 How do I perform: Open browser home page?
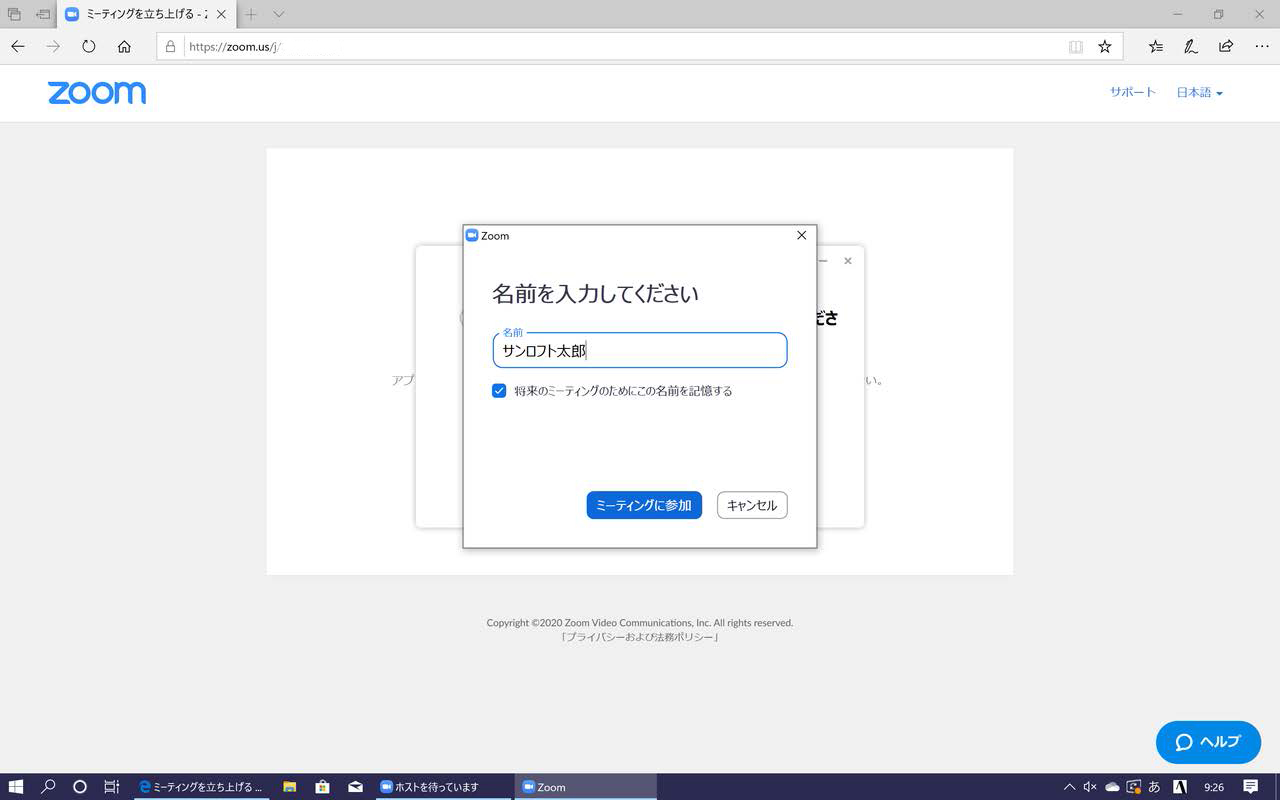(124, 46)
